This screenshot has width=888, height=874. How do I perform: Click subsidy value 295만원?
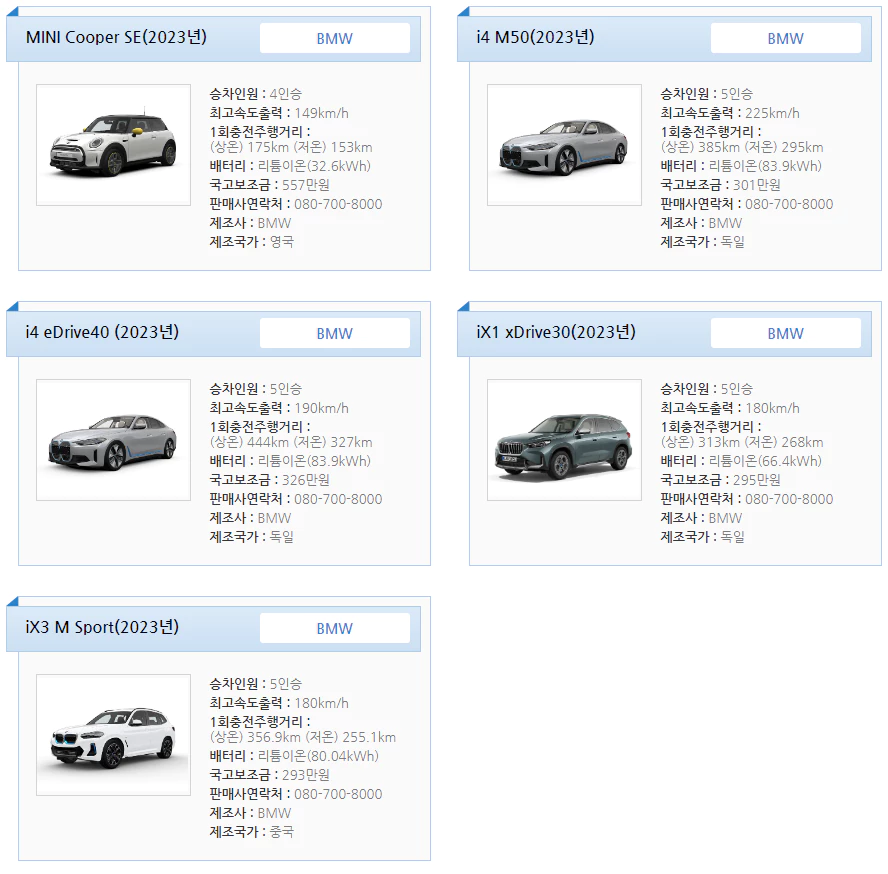pyautogui.click(x=757, y=480)
